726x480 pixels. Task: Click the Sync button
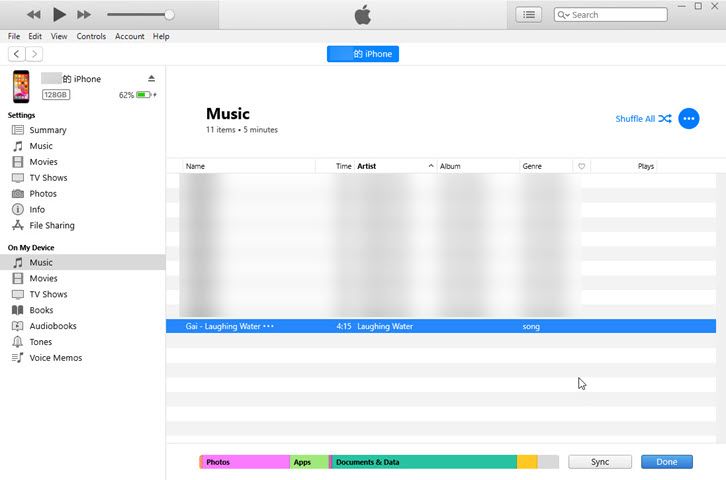pyautogui.click(x=600, y=462)
